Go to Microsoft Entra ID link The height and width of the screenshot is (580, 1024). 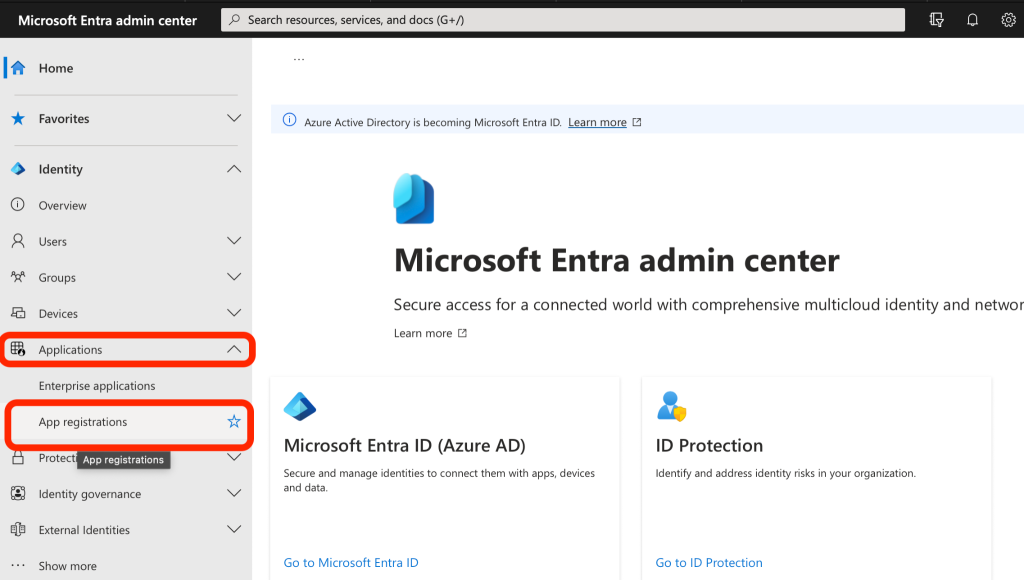pos(351,562)
